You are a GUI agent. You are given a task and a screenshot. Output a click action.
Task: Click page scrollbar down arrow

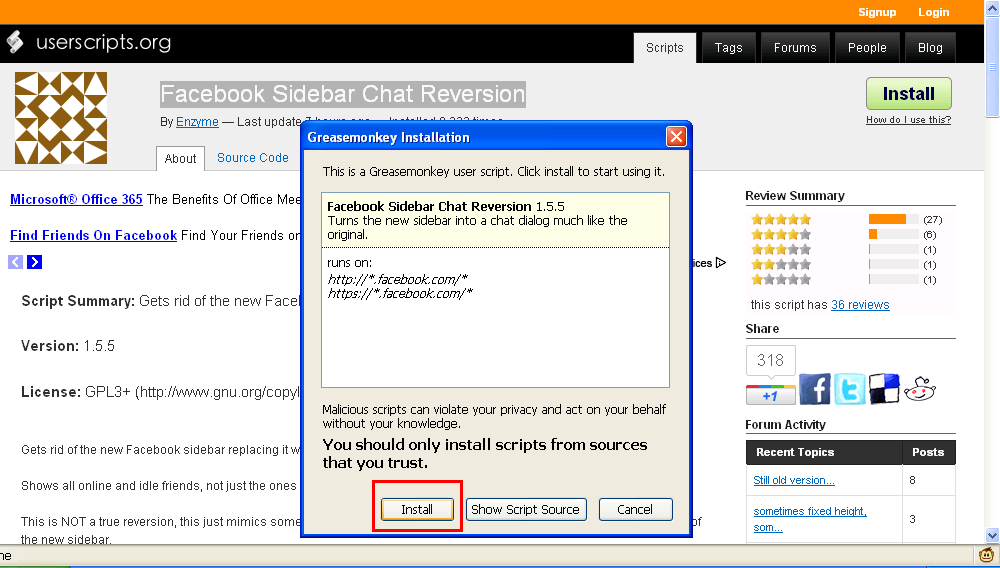992,535
